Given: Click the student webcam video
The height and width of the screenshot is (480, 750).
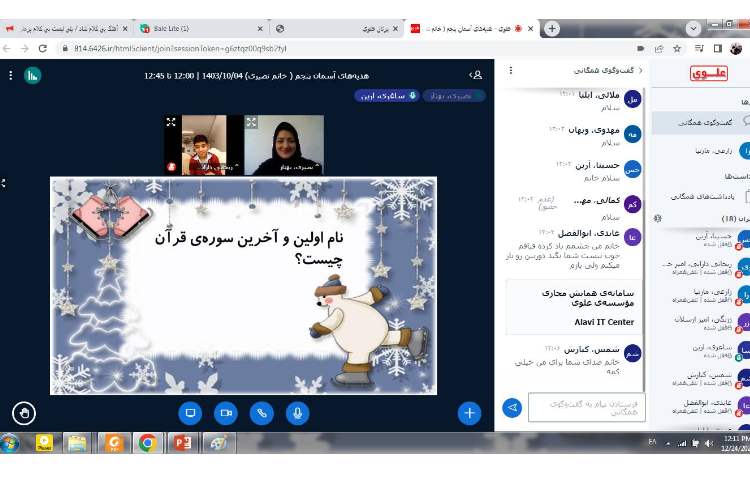Looking at the screenshot, I should 204,145.
